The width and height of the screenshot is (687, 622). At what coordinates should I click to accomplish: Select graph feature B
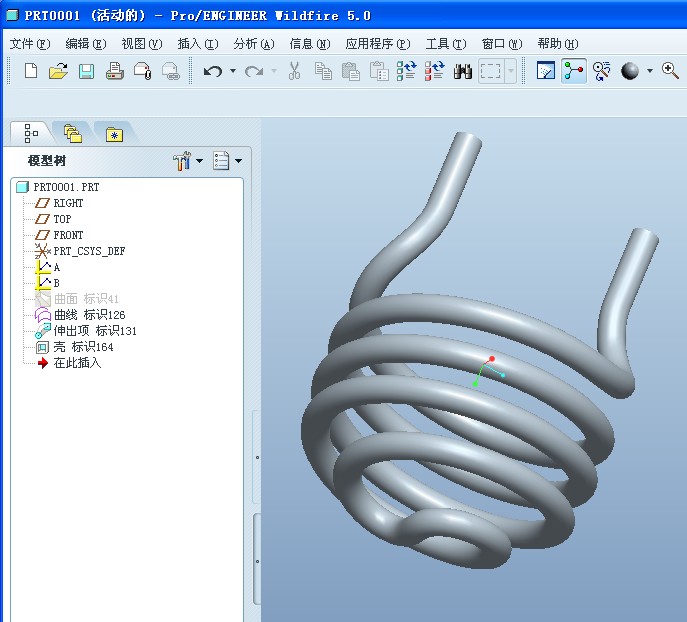(47, 283)
